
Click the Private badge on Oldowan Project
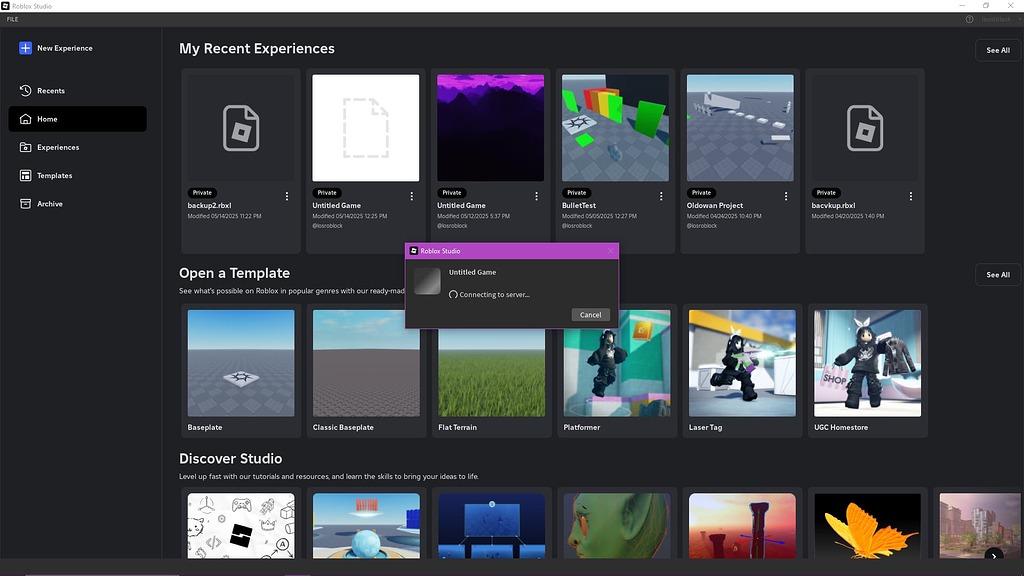pos(701,193)
